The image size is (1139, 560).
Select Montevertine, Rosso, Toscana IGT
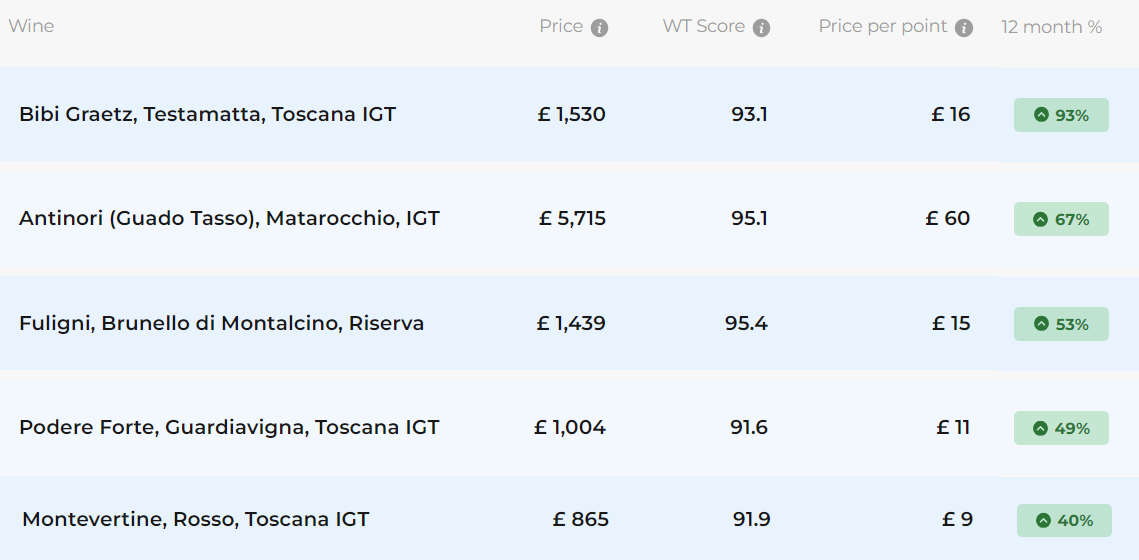[195, 519]
